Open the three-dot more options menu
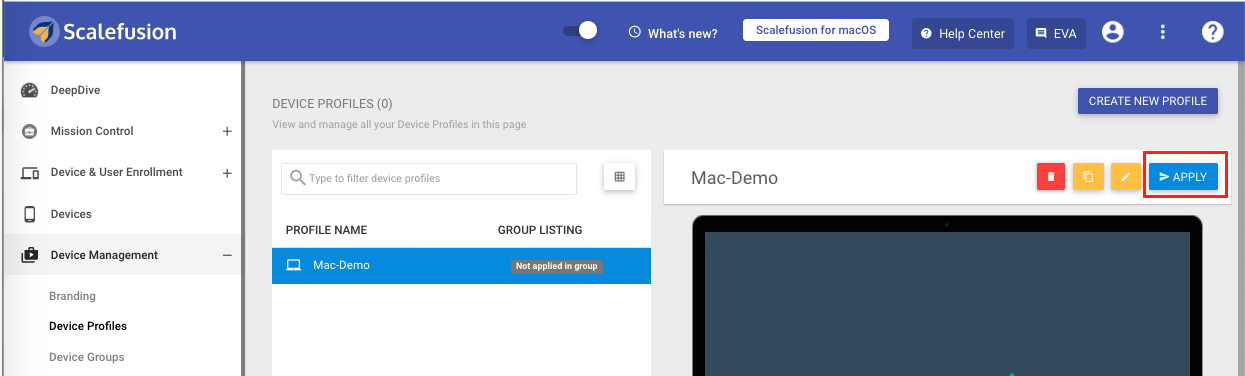Screen dimensions: 1245x376 click(x=1163, y=32)
